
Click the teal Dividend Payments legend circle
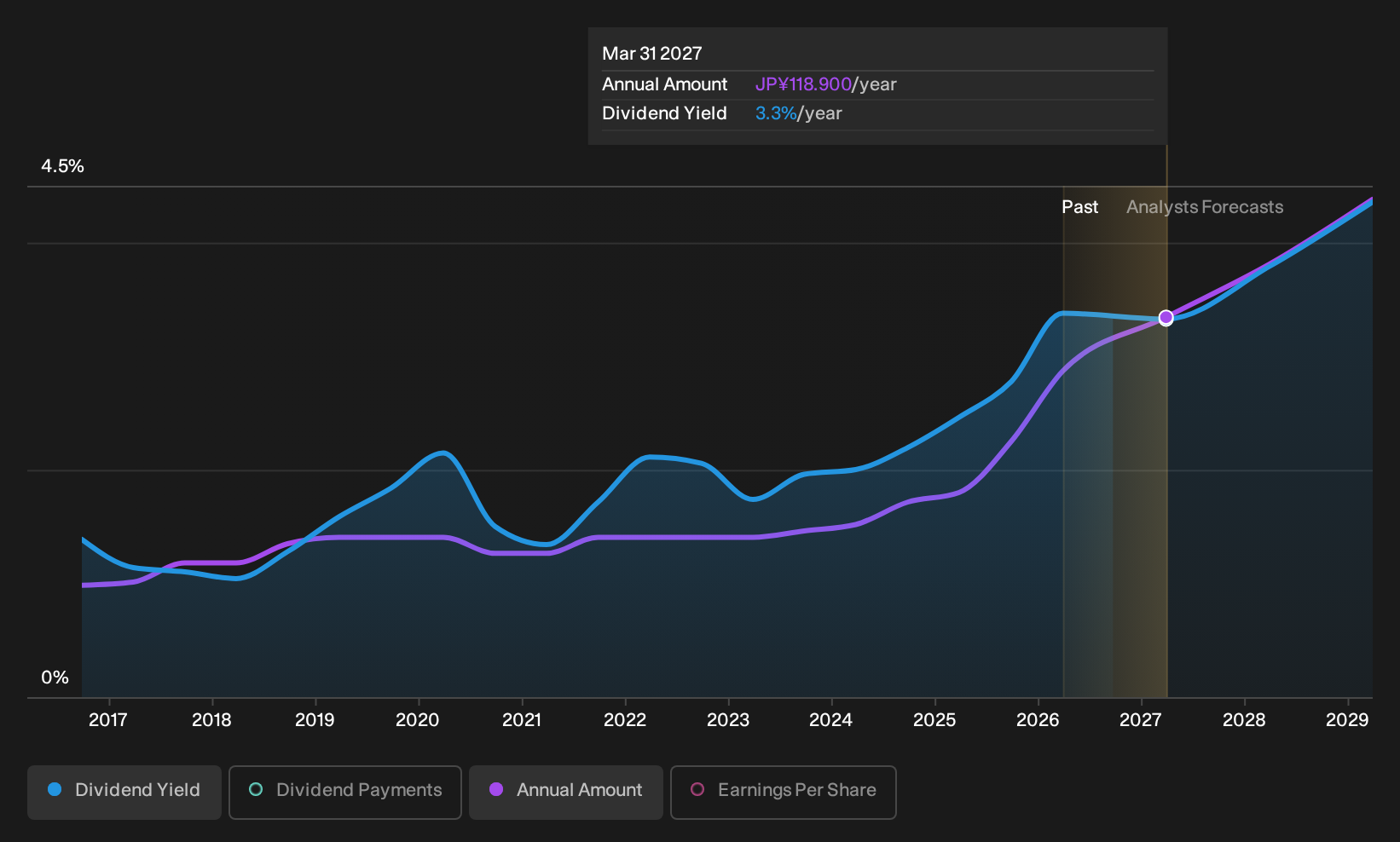point(256,790)
